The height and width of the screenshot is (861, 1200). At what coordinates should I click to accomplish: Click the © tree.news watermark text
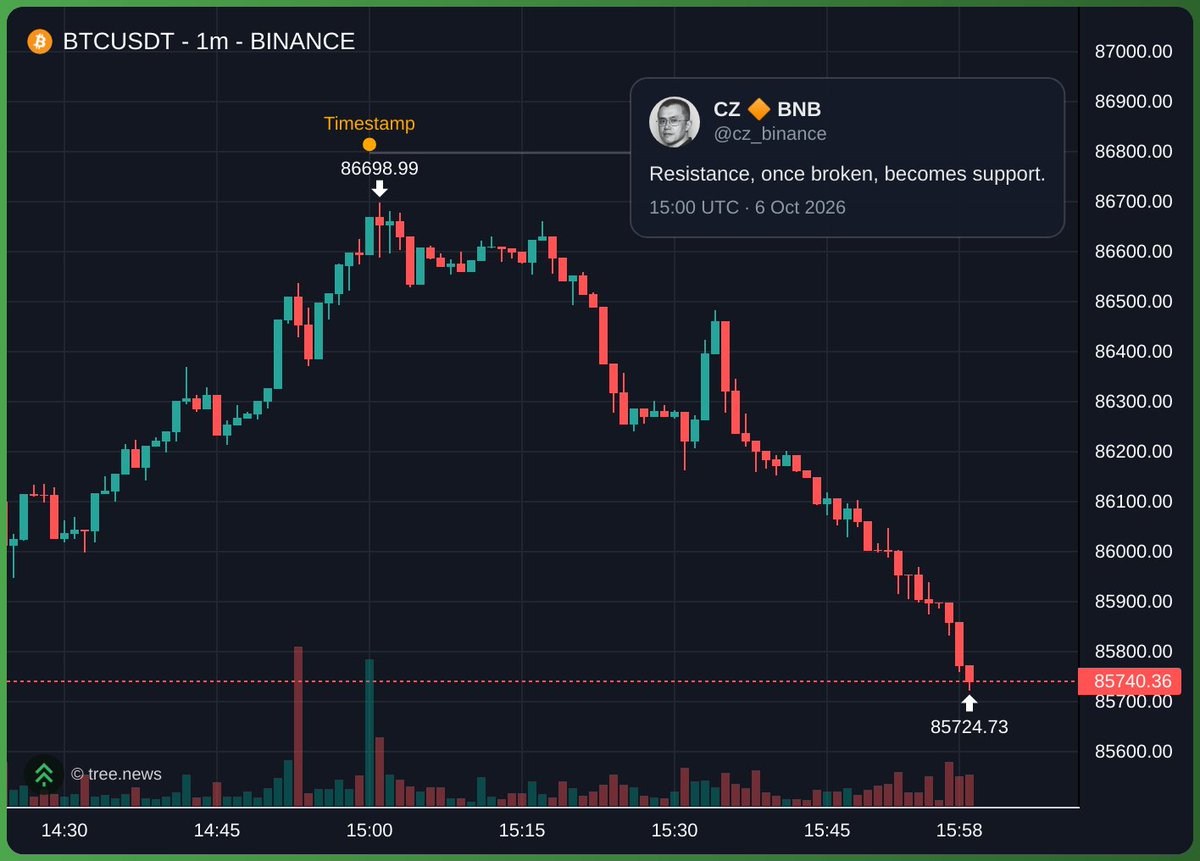(116, 774)
